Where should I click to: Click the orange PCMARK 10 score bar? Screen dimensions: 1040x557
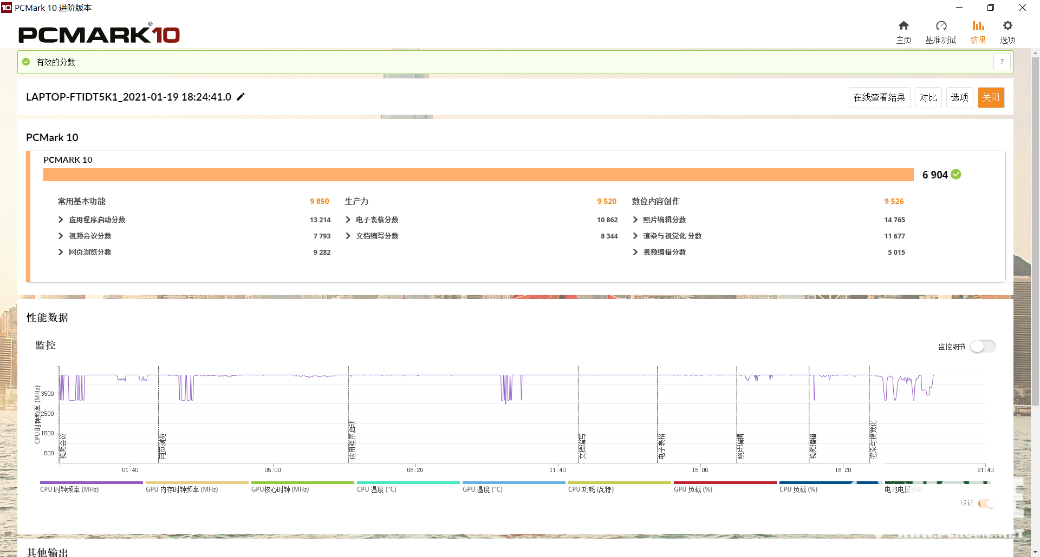pos(479,174)
